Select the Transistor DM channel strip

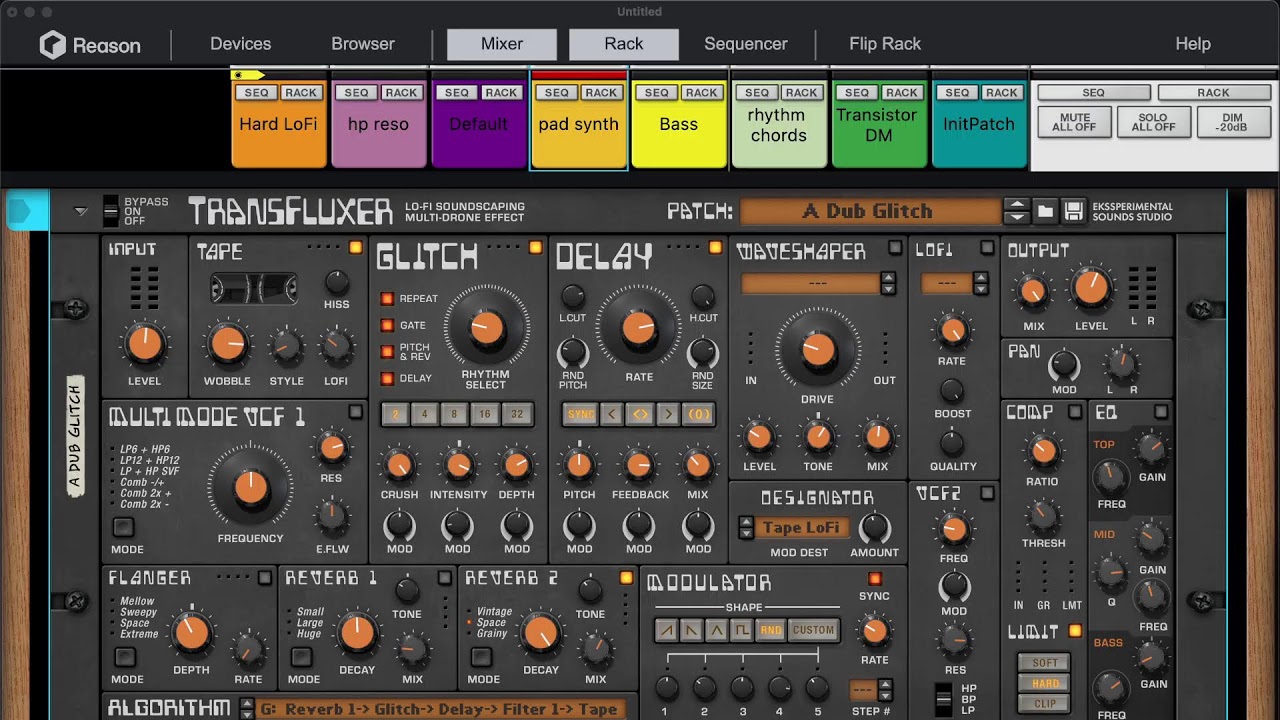[x=878, y=125]
